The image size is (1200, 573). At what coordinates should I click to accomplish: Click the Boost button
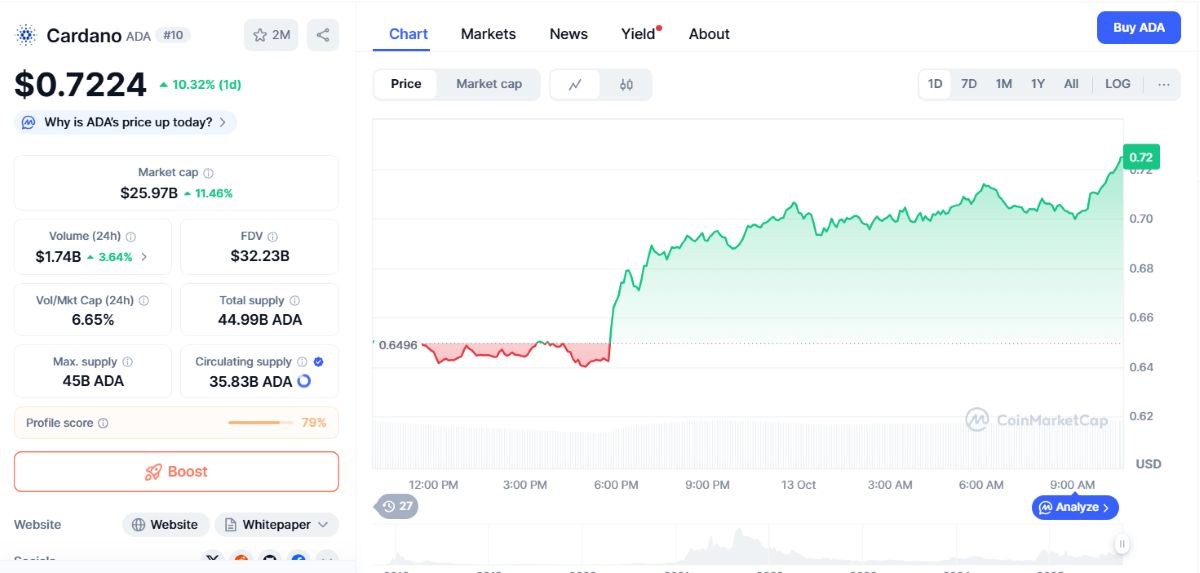pos(176,472)
